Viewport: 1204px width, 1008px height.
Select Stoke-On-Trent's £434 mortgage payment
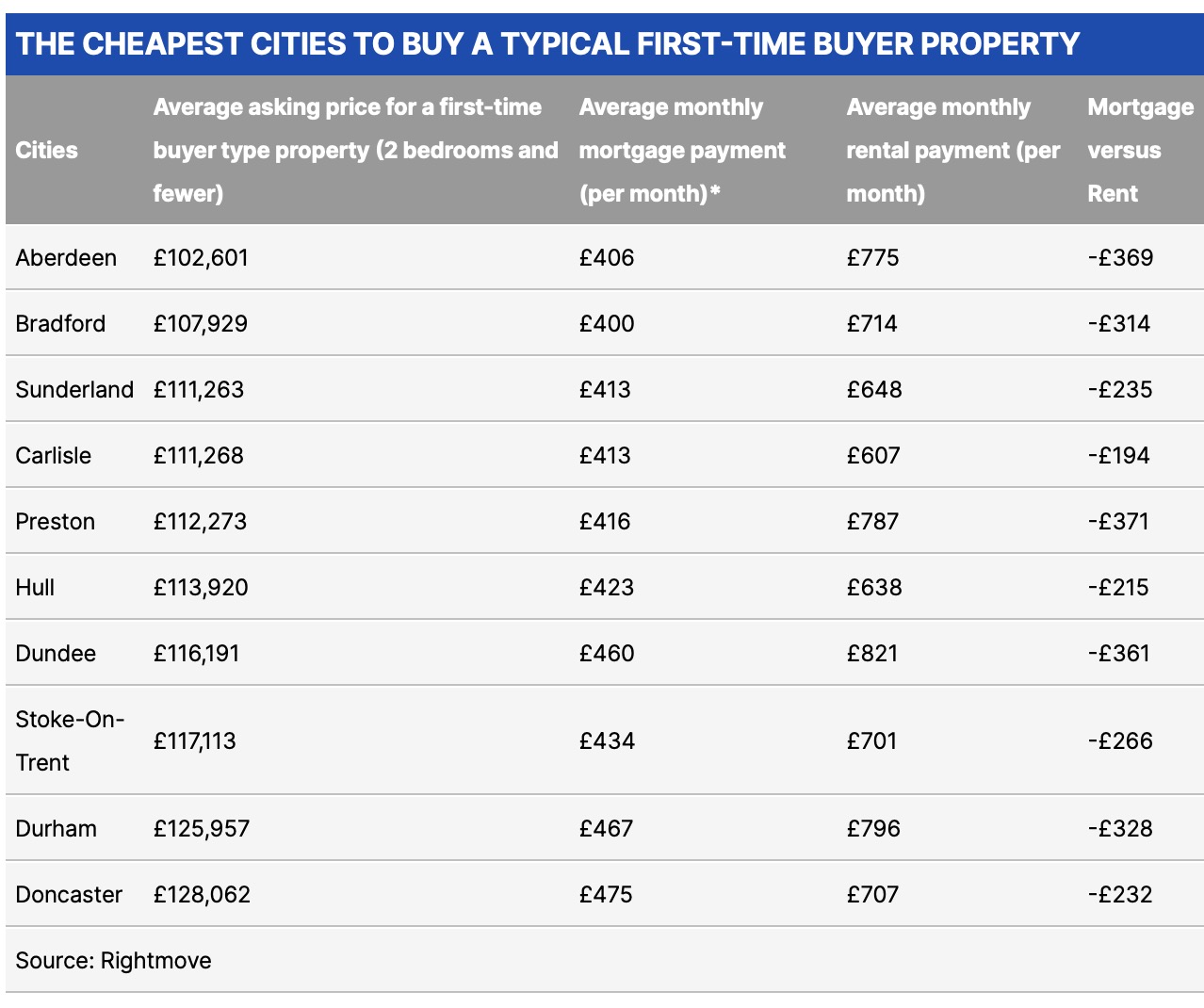point(607,741)
